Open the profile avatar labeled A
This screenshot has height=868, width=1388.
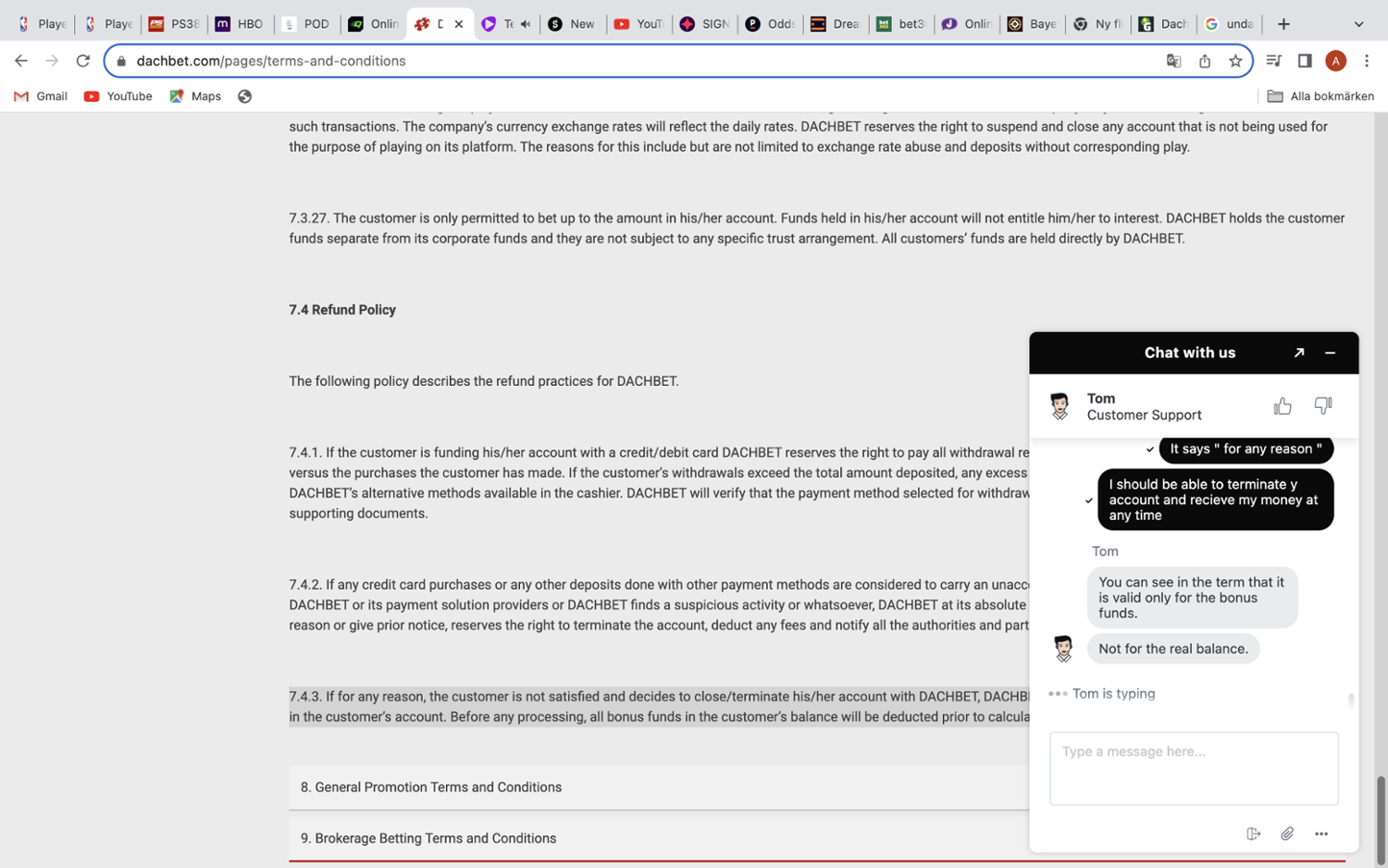point(1335,61)
